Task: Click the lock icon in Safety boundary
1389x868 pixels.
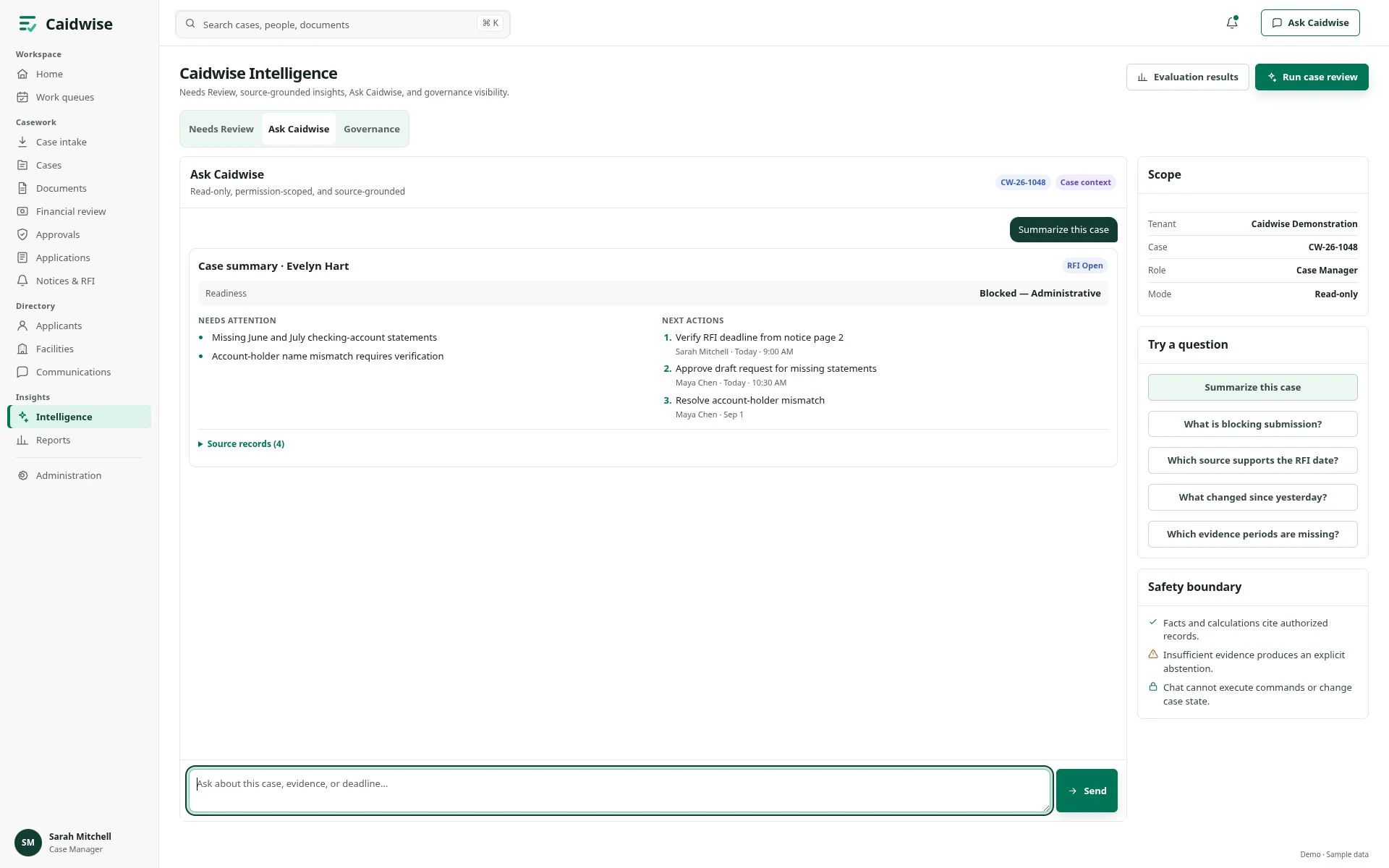Action: coord(1153,687)
